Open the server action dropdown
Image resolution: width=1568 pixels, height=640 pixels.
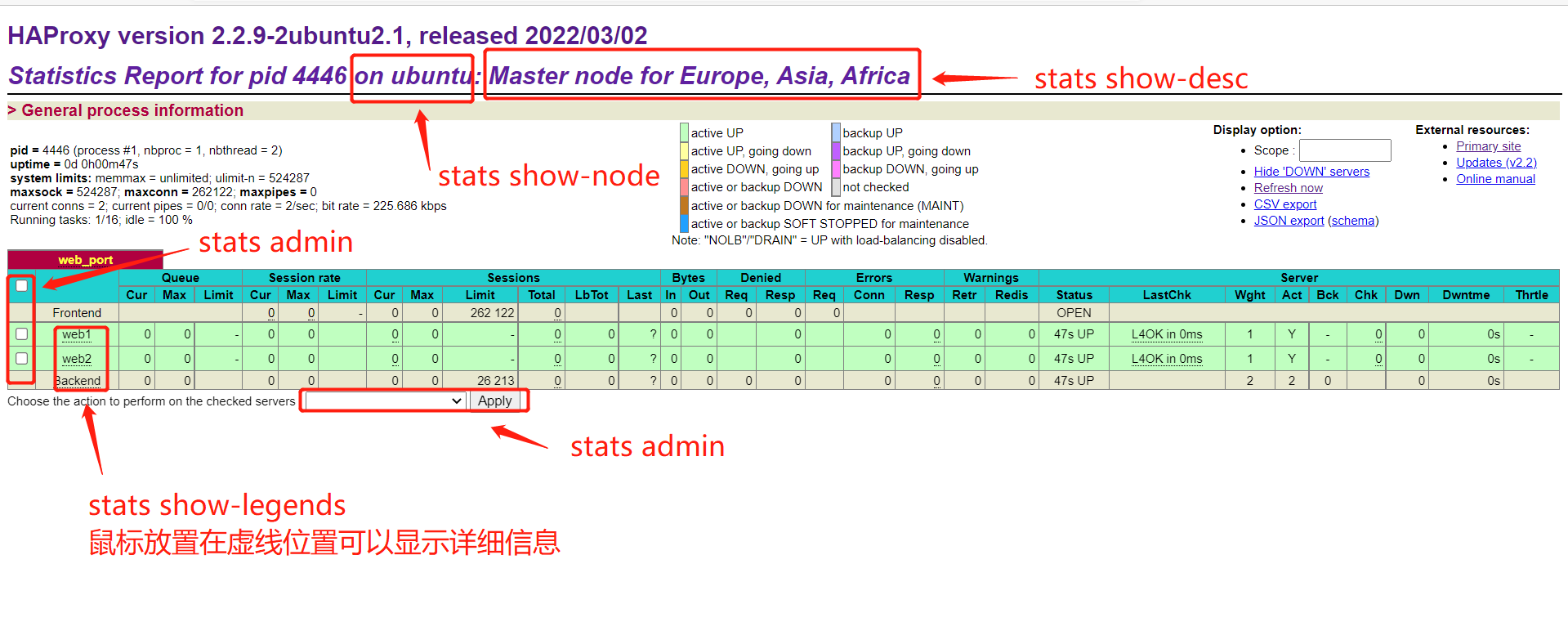pos(385,401)
